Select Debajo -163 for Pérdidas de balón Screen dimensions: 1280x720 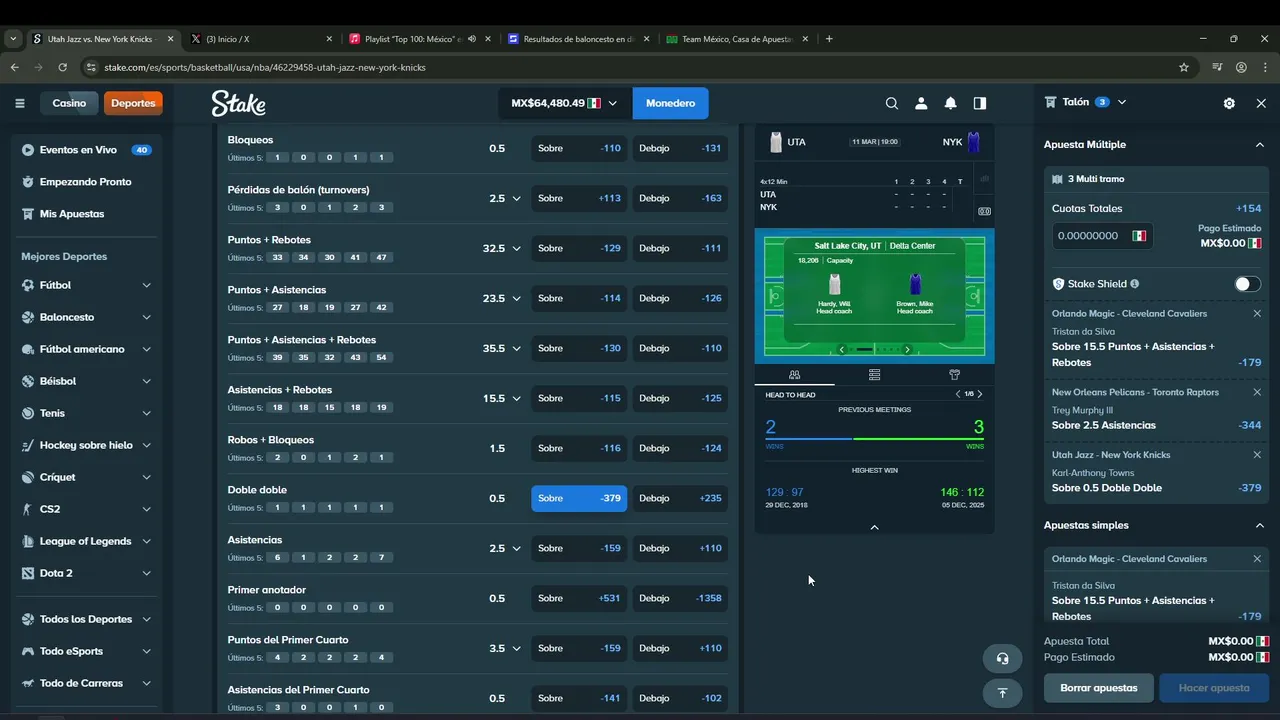tap(680, 198)
